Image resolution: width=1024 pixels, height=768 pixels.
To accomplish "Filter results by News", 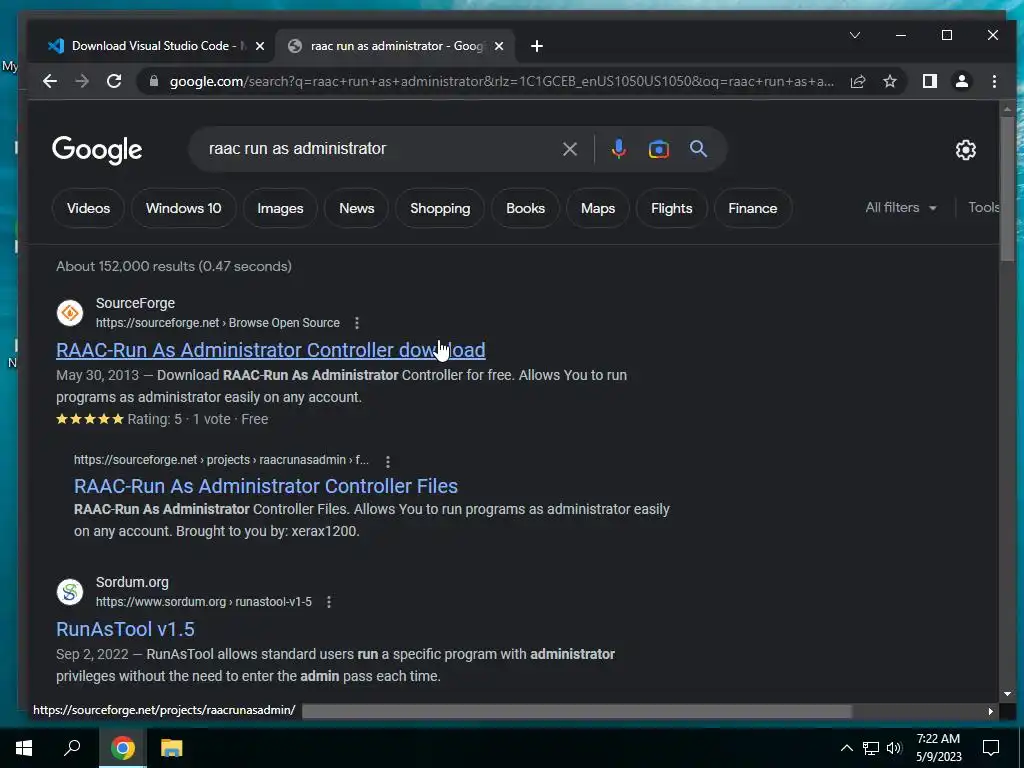I will tap(357, 208).
